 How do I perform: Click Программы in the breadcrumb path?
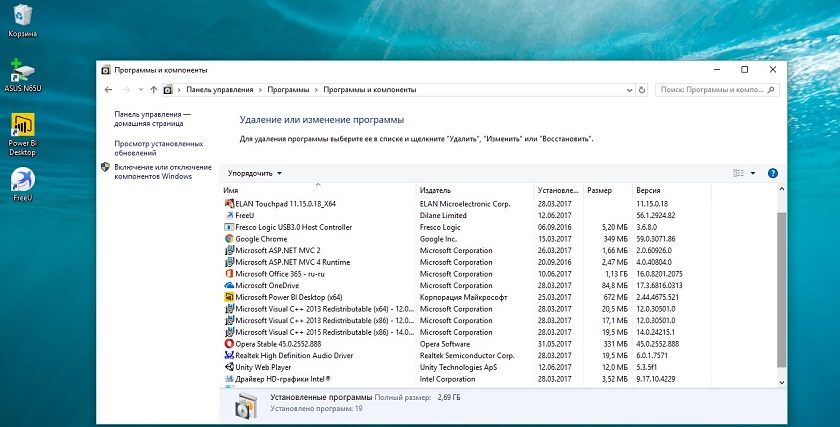pos(288,90)
